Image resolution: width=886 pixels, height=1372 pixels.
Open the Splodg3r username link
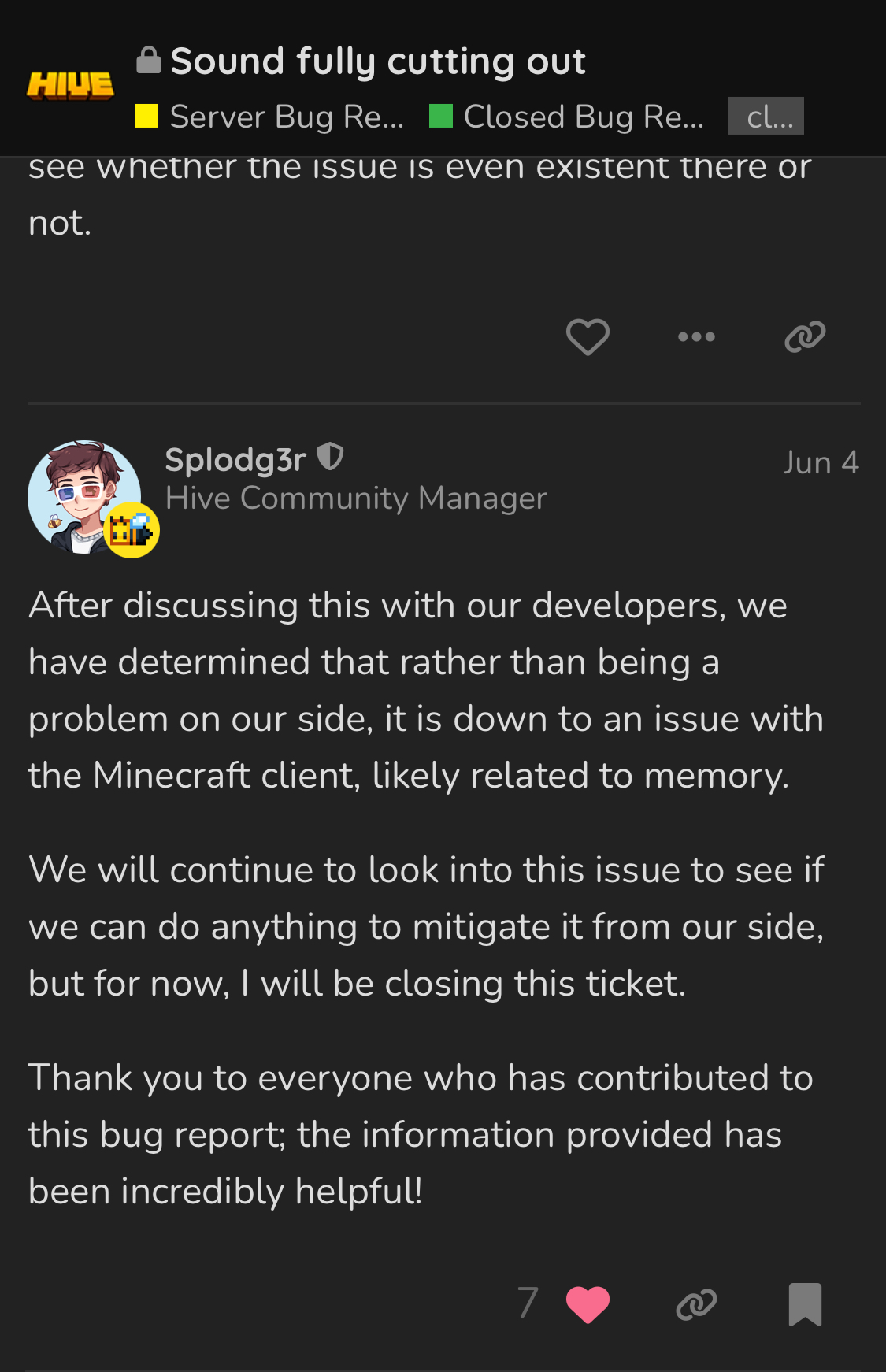point(235,460)
